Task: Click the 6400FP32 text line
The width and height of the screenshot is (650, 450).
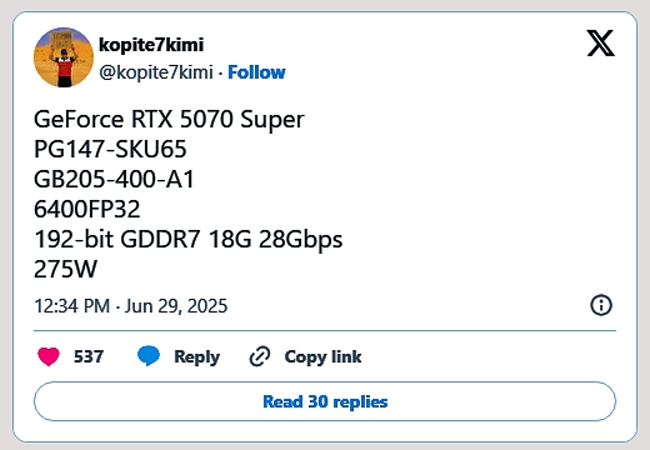Action: [x=87, y=209]
